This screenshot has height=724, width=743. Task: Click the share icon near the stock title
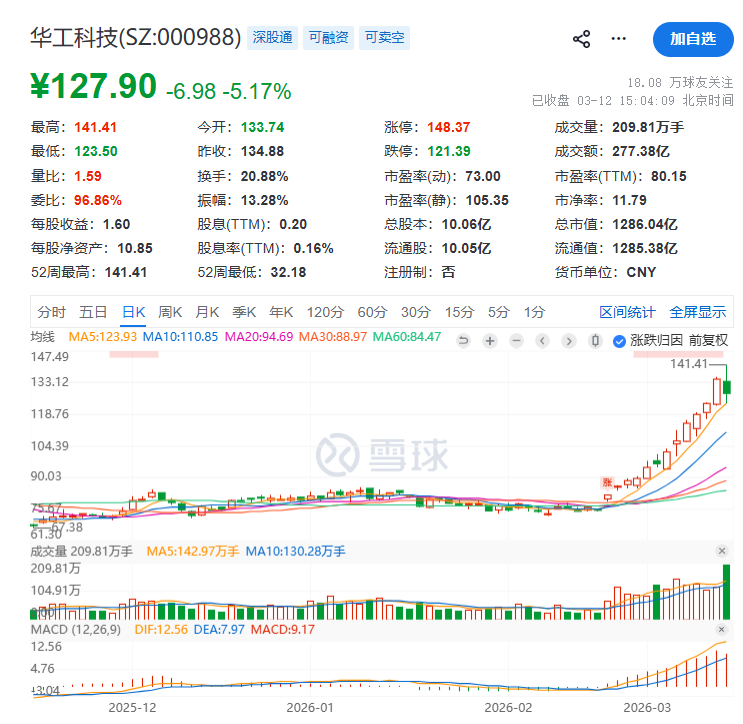coord(581,39)
